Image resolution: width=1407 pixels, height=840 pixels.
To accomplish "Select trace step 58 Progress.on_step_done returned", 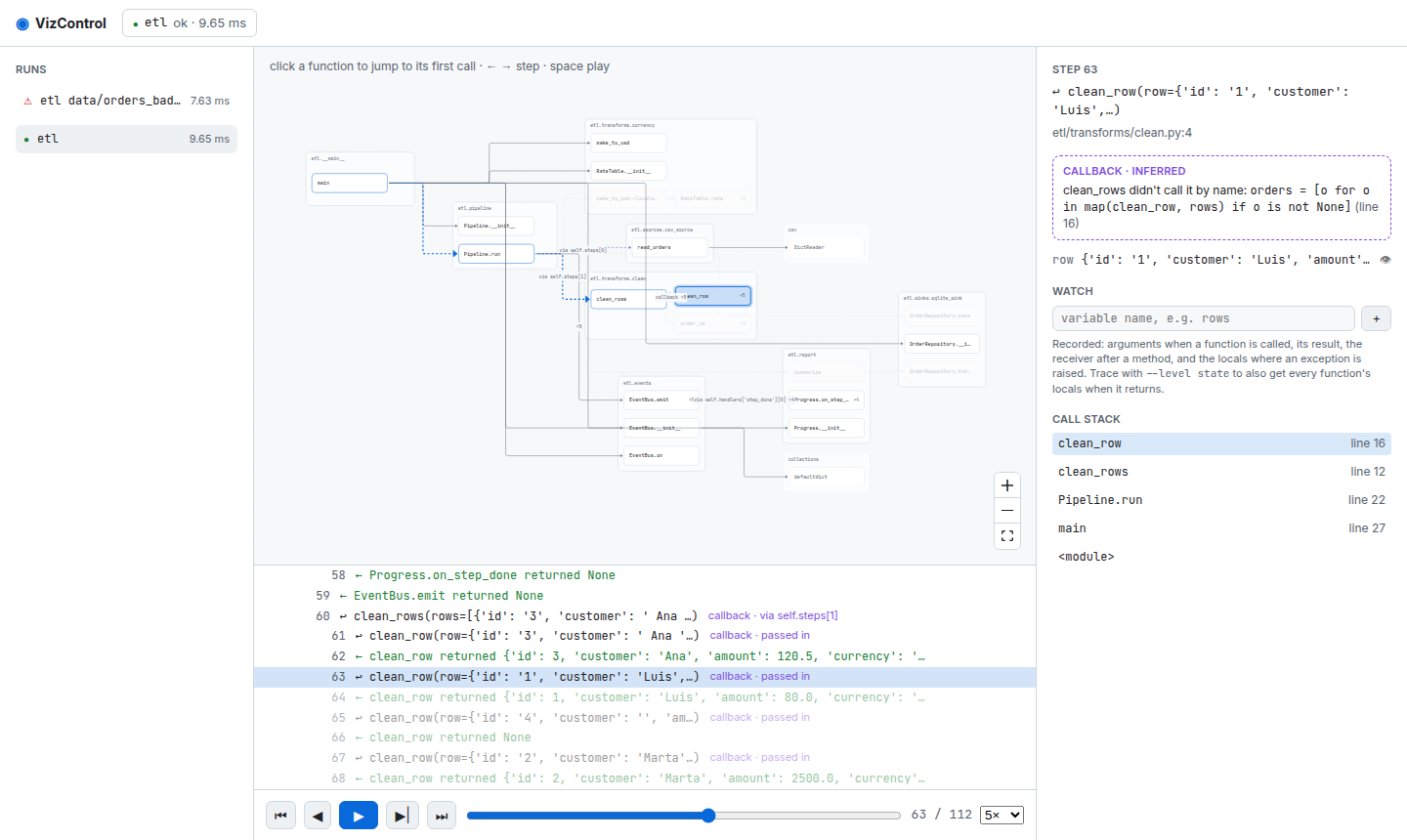I will 645,575.
